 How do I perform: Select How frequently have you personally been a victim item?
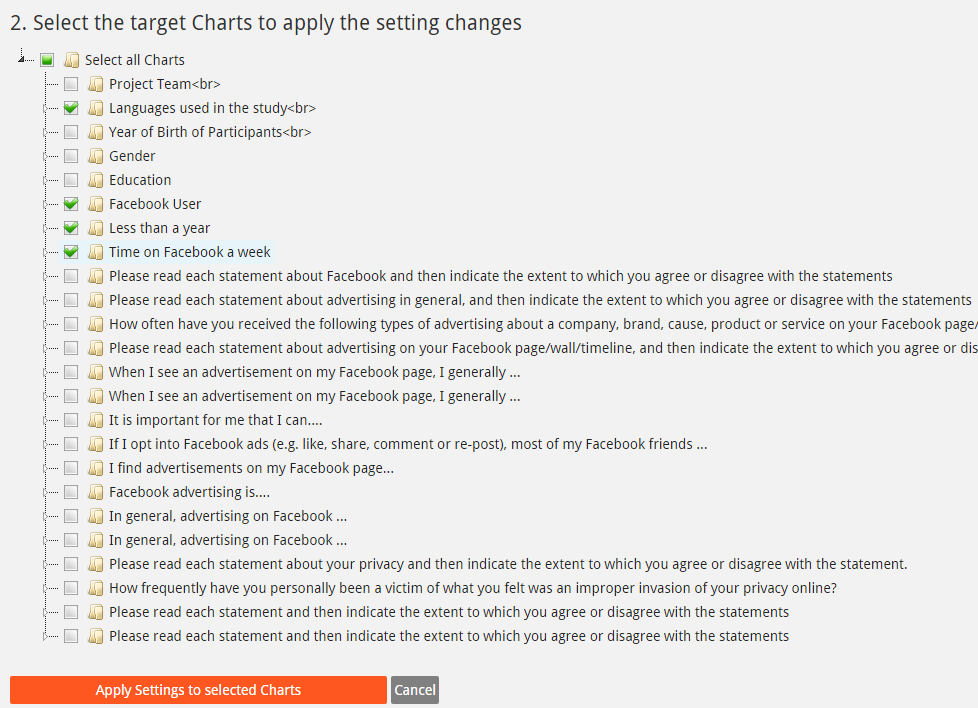(472, 588)
